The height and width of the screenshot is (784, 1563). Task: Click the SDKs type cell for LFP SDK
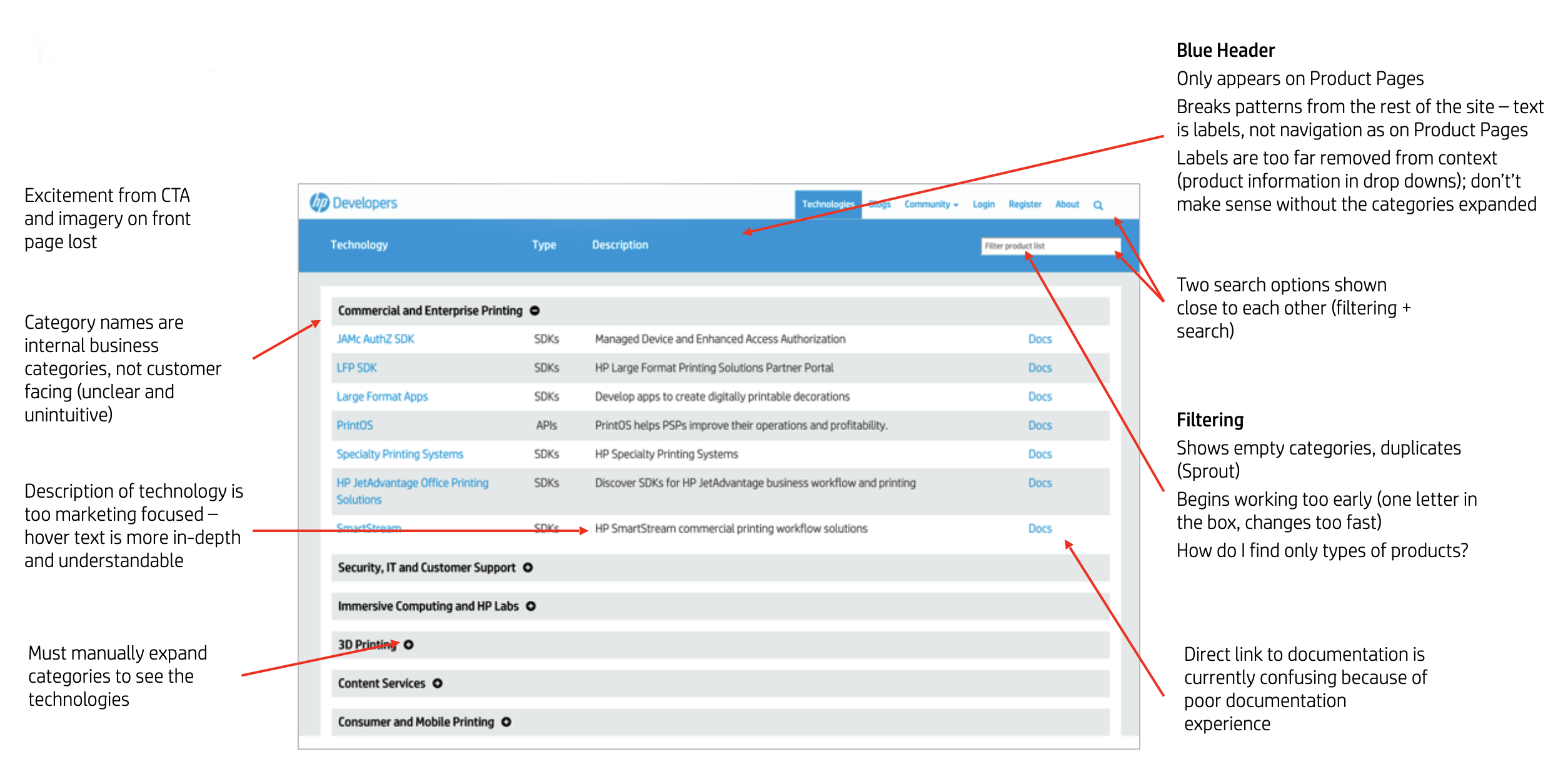(546, 368)
